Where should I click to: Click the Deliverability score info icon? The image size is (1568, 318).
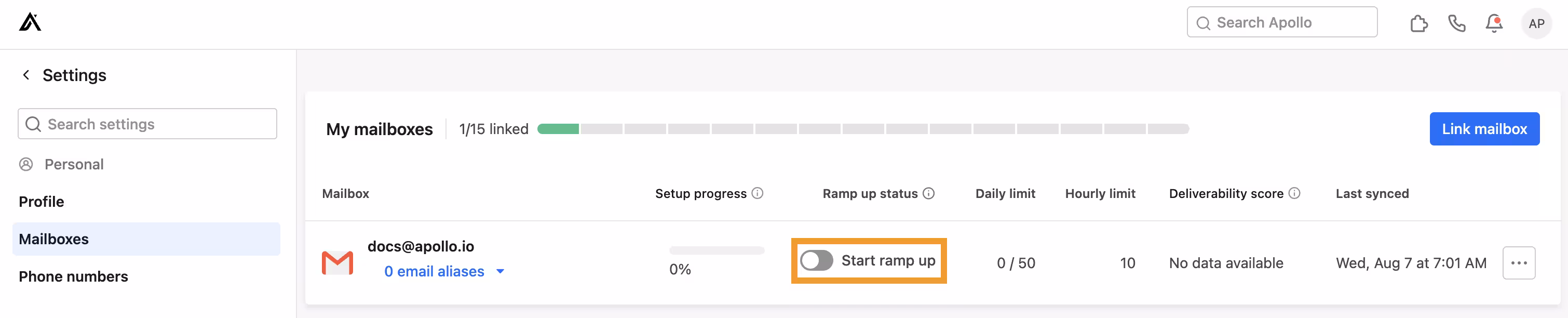click(1295, 193)
